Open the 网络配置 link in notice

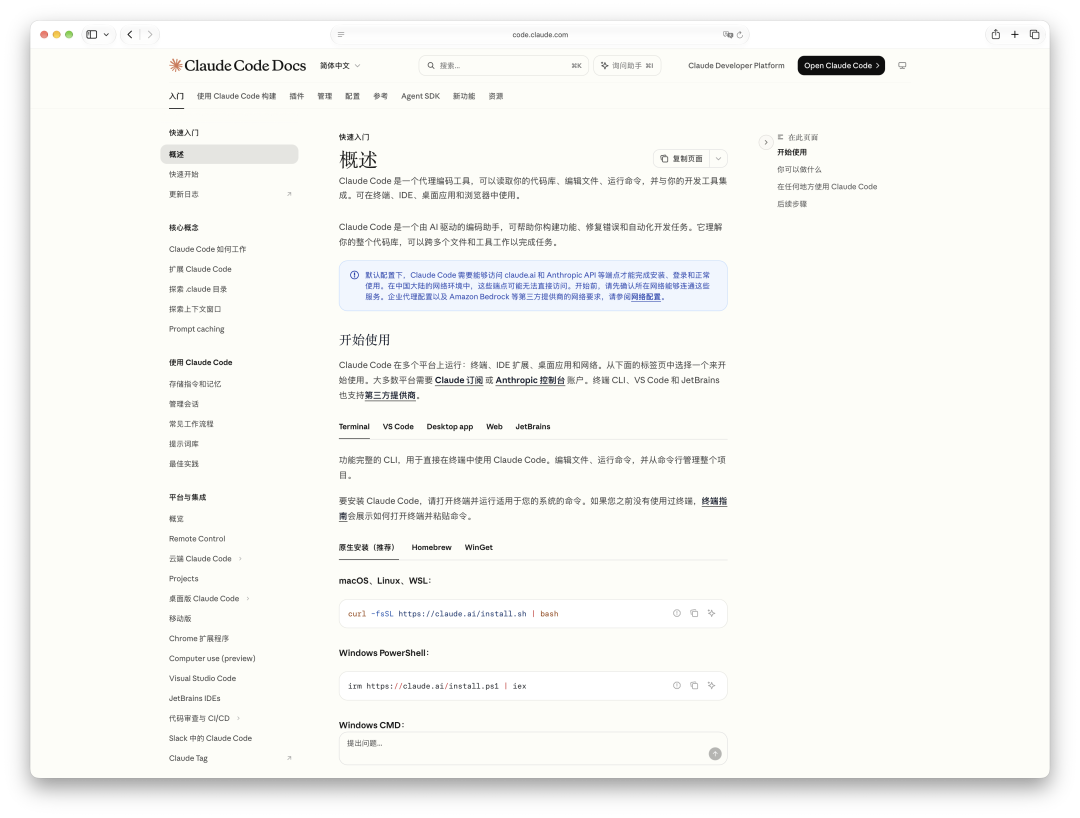646,297
